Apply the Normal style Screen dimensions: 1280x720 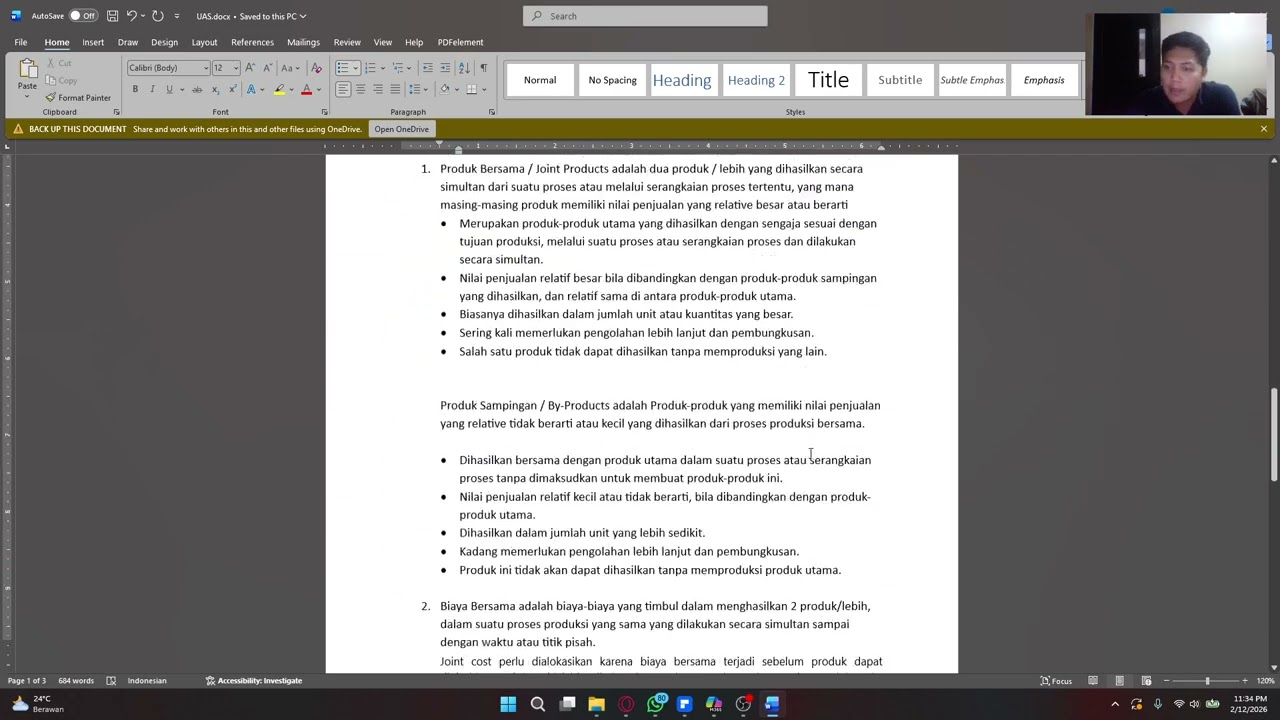(540, 80)
